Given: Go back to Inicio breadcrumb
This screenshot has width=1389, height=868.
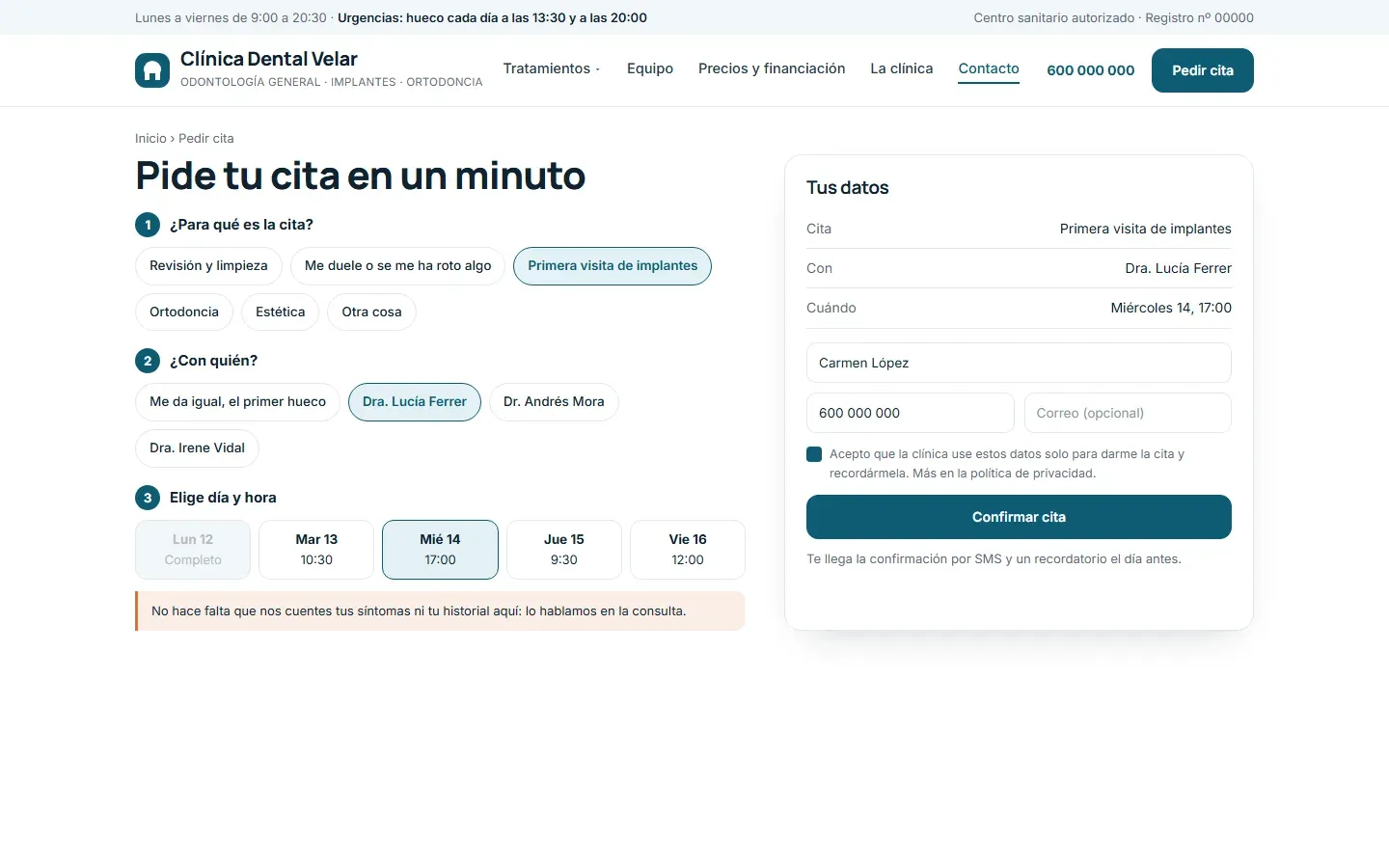Looking at the screenshot, I should [150, 138].
